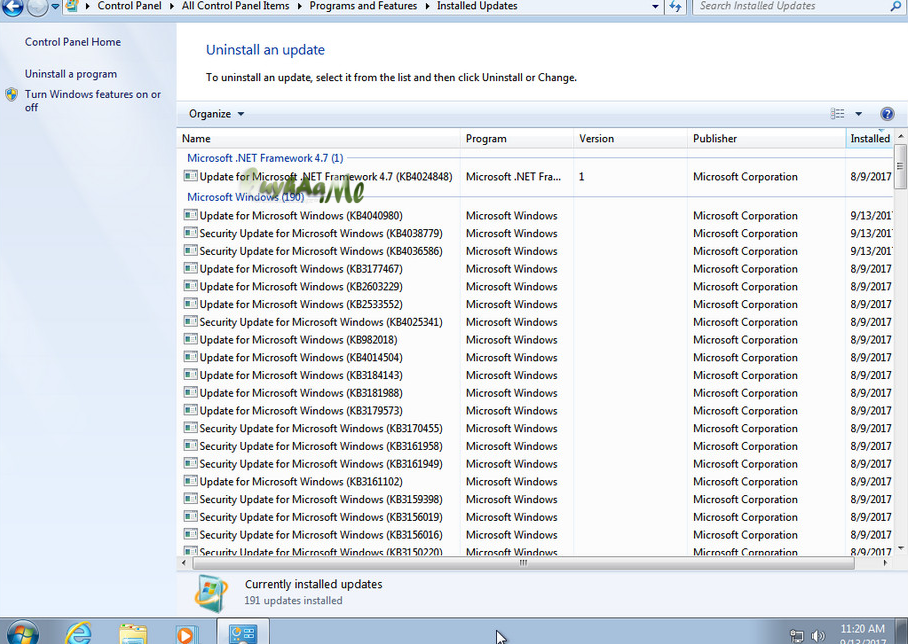Viewport: 908px width, 644px height.
Task: Click the icon of update KB3184143
Action: point(190,375)
